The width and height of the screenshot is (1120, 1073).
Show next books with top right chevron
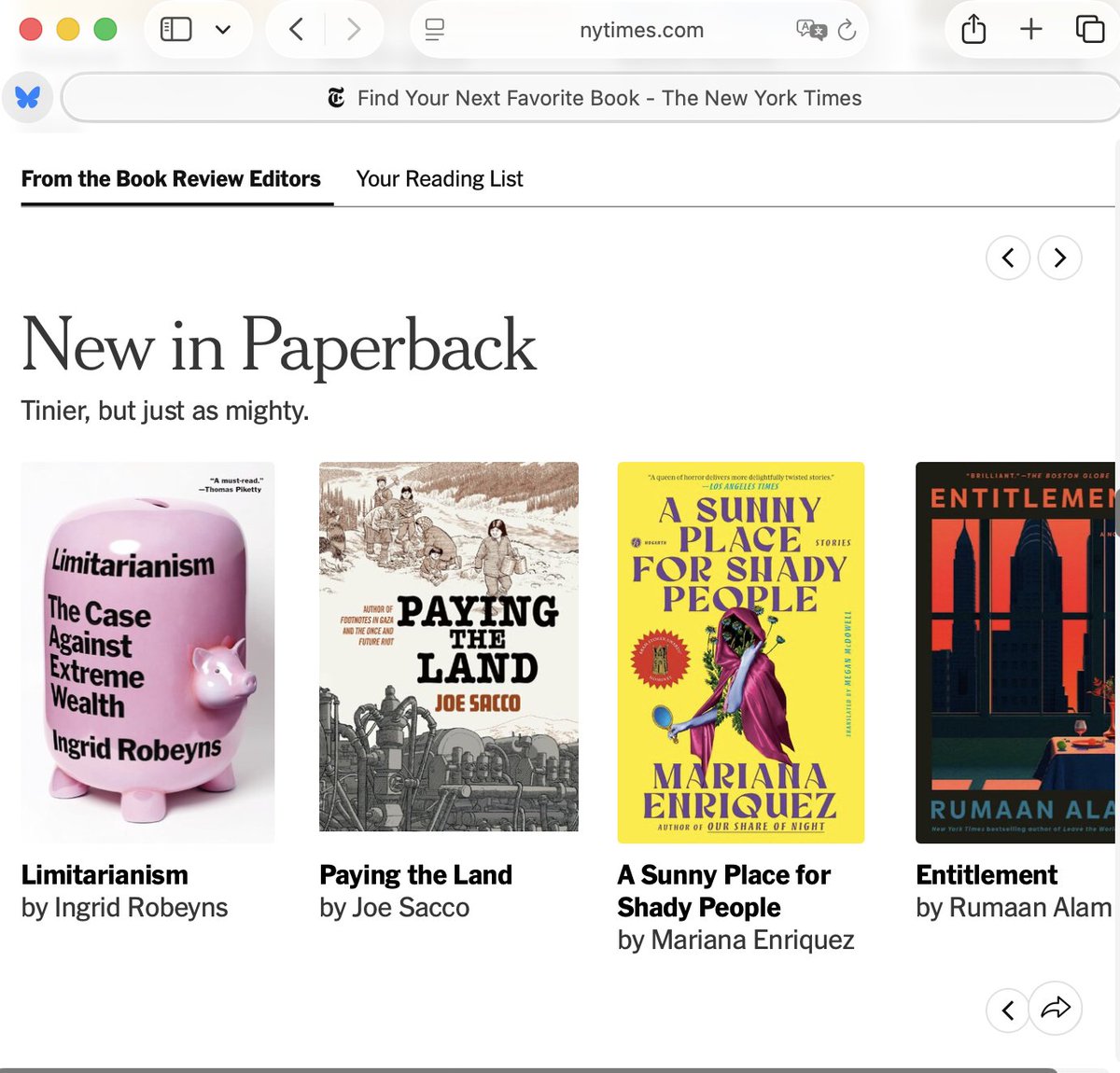point(1060,258)
